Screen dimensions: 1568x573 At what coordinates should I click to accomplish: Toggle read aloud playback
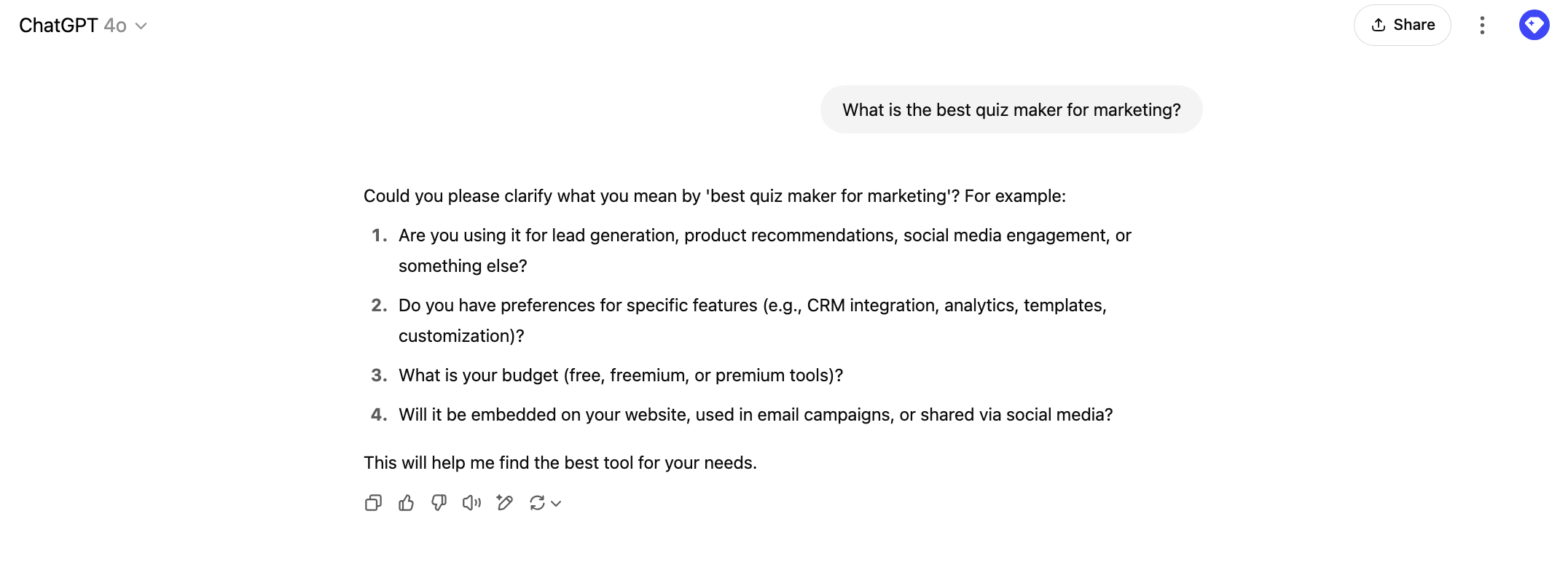click(471, 502)
